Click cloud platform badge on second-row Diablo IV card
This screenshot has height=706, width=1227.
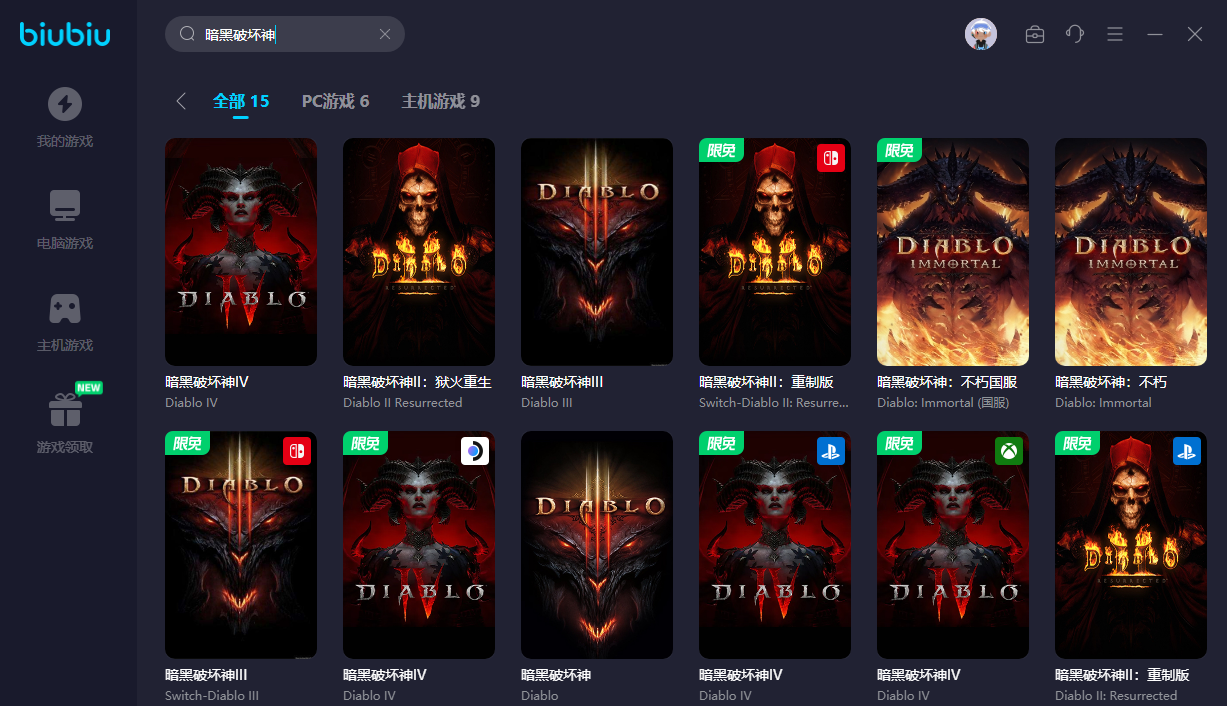[x=475, y=451]
